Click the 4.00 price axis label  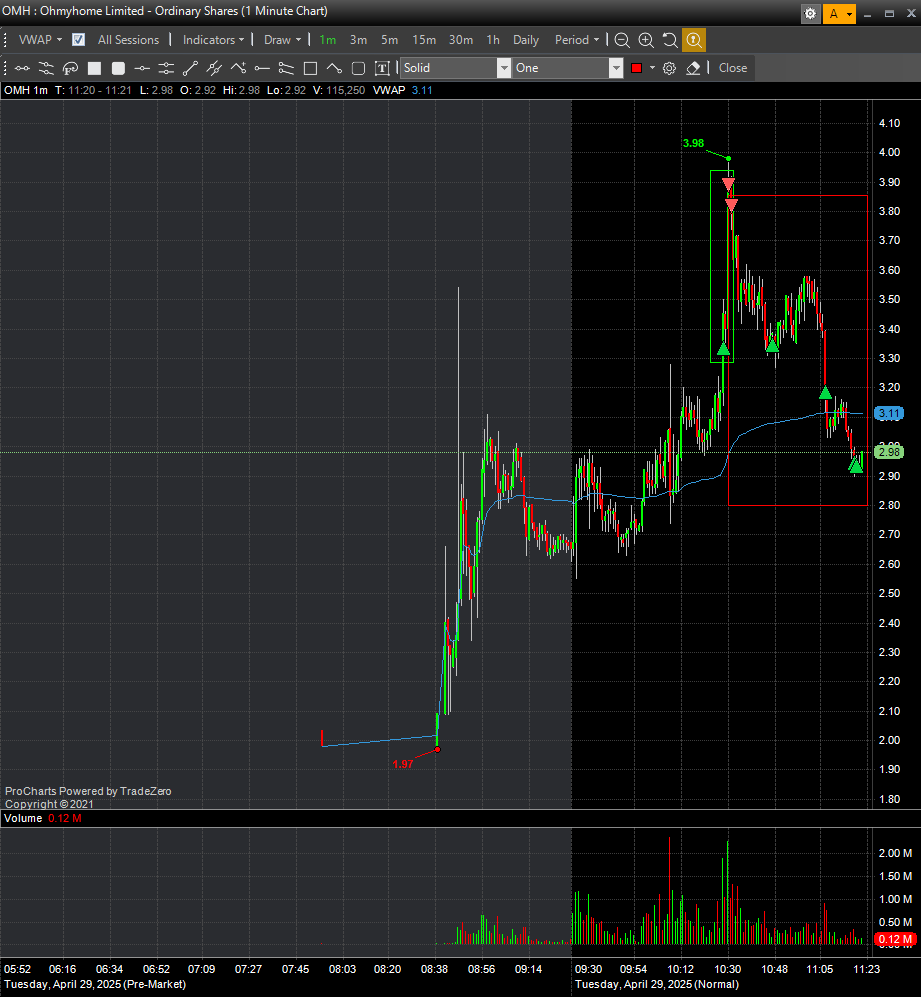pyautogui.click(x=889, y=152)
